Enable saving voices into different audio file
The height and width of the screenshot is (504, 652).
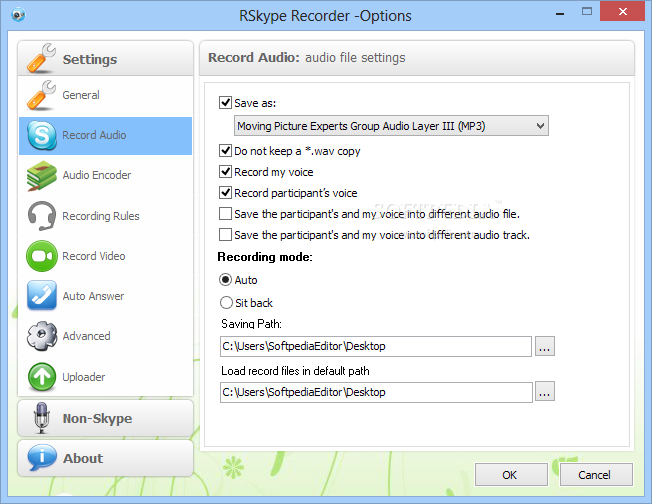pyautogui.click(x=225, y=214)
